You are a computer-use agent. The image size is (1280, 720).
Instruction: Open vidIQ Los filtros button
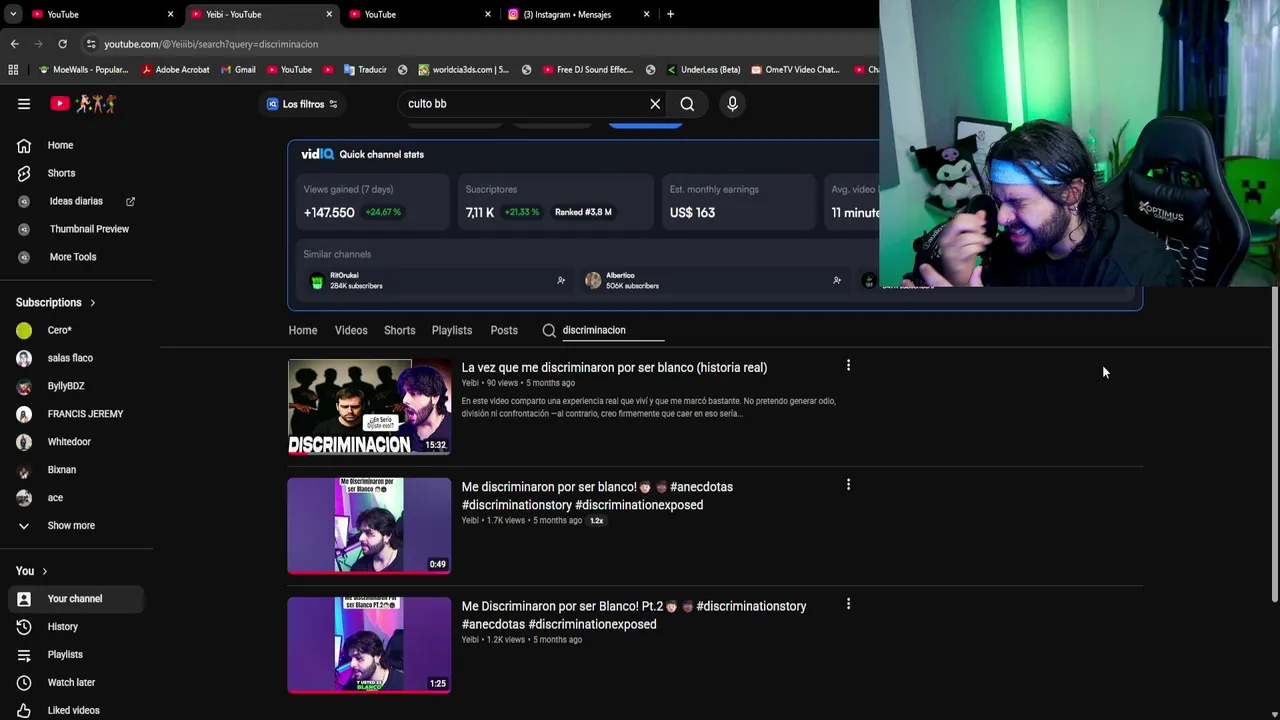point(302,104)
